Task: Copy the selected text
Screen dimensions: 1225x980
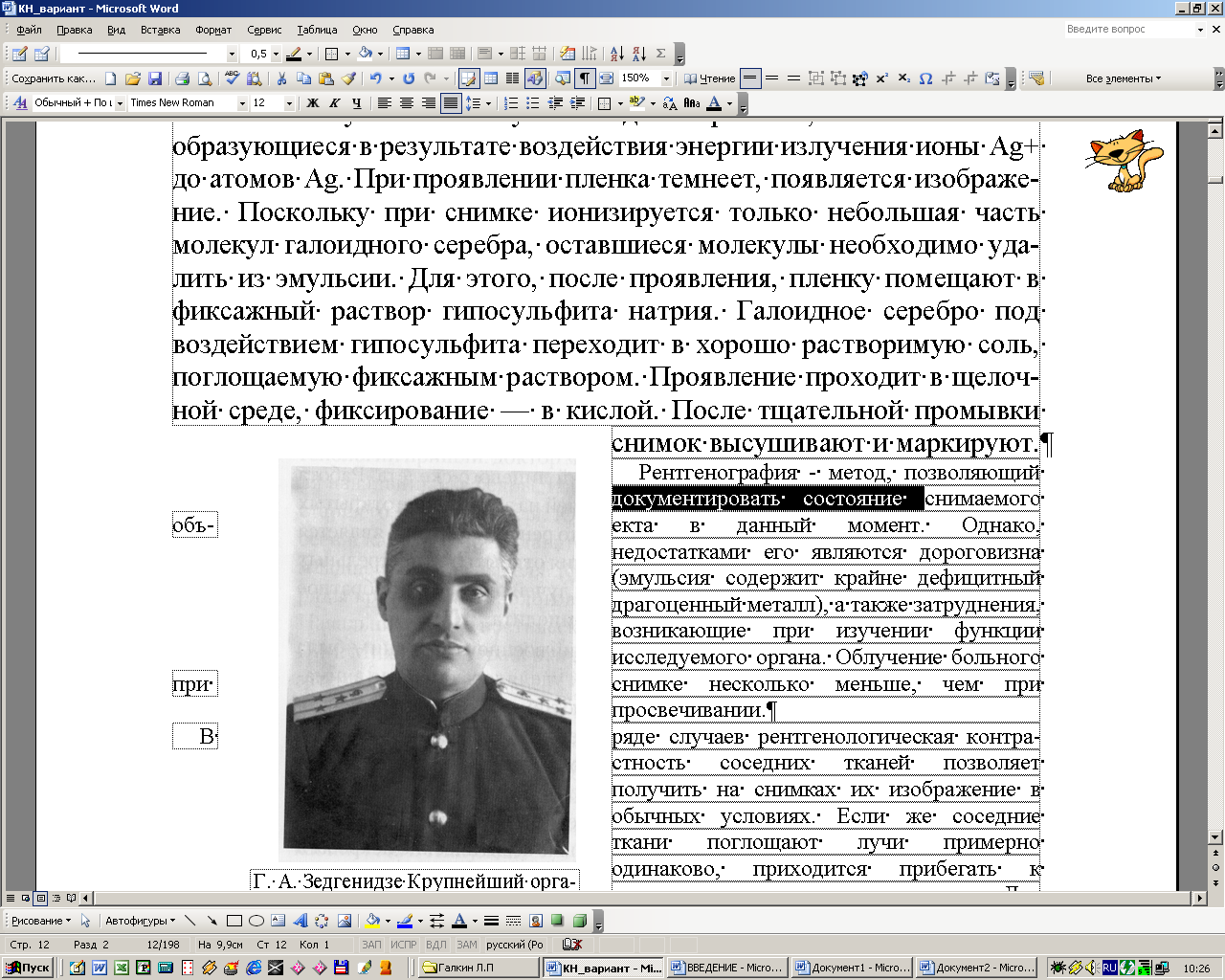Action: 303,78
